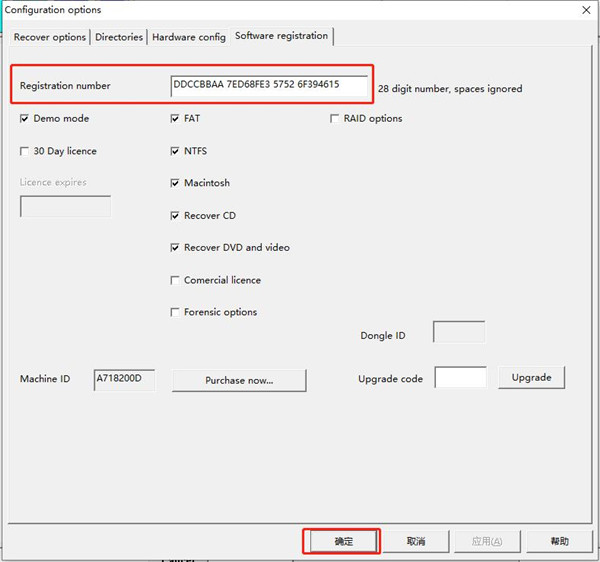Toggle the Demo mode checkbox
Viewport: 600px width, 562px height.
(x=25, y=119)
